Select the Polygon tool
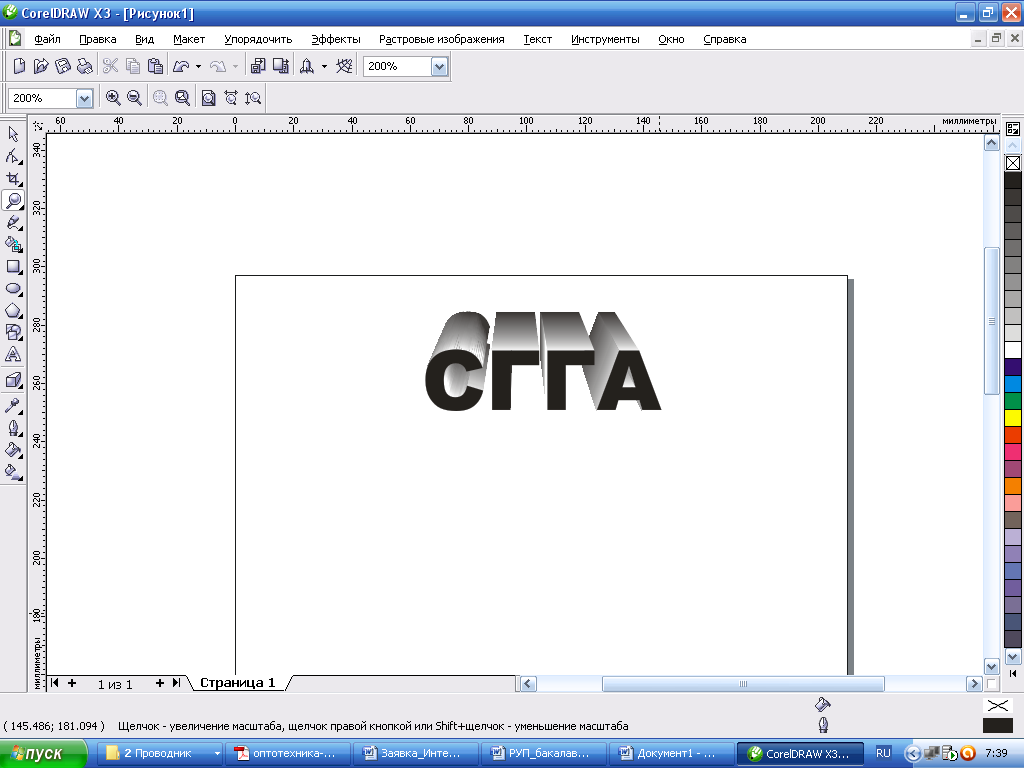Viewport: 1024px width, 768px height. (13, 311)
